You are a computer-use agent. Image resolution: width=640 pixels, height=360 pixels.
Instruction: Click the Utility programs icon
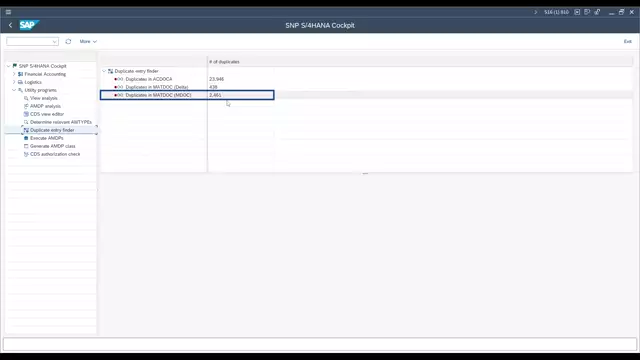click(x=20, y=90)
